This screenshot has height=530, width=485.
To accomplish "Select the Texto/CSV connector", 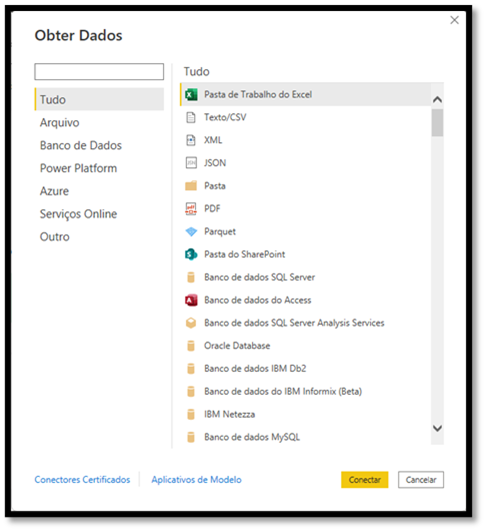I will pos(225,117).
